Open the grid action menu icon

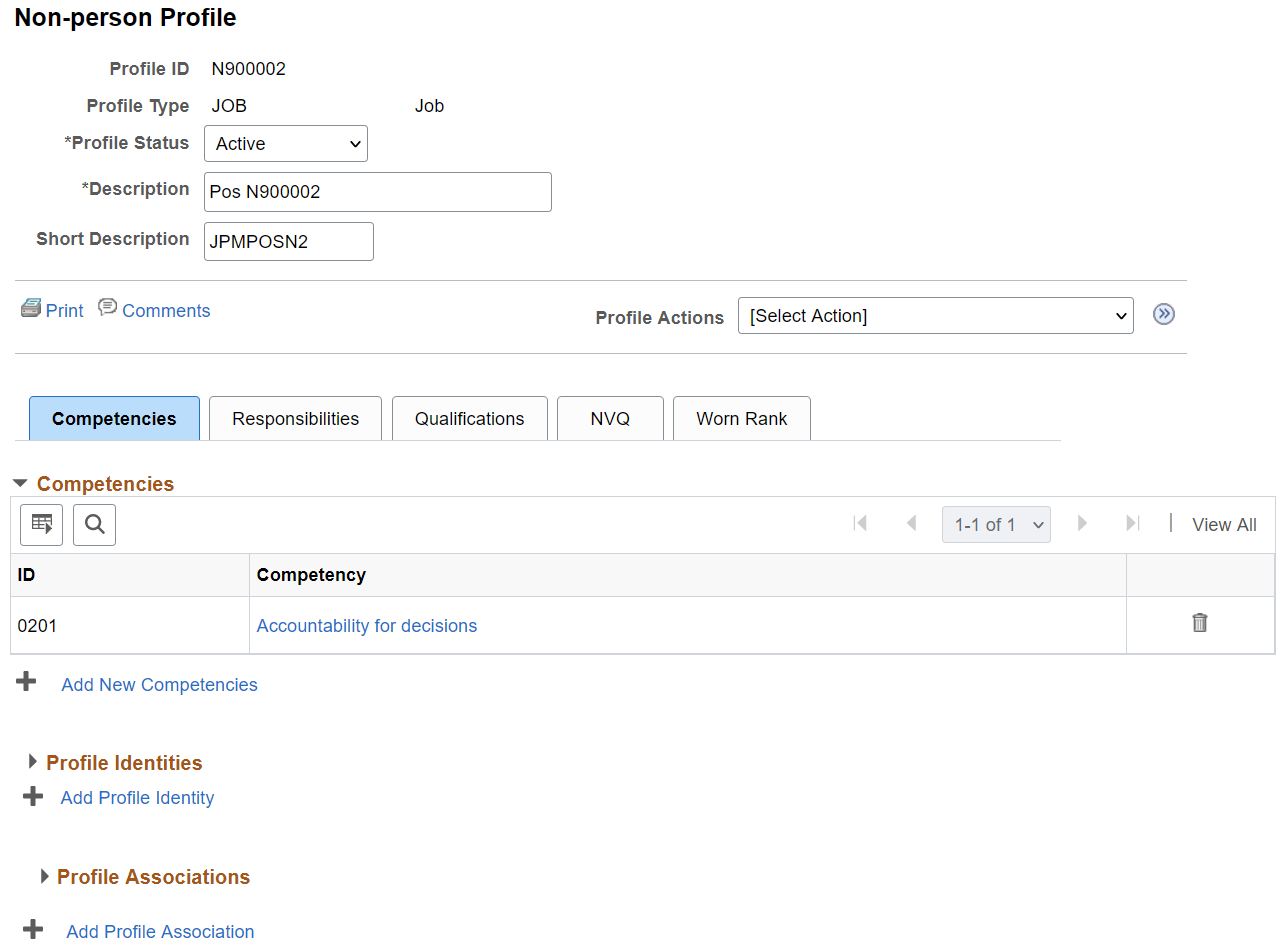[42, 524]
